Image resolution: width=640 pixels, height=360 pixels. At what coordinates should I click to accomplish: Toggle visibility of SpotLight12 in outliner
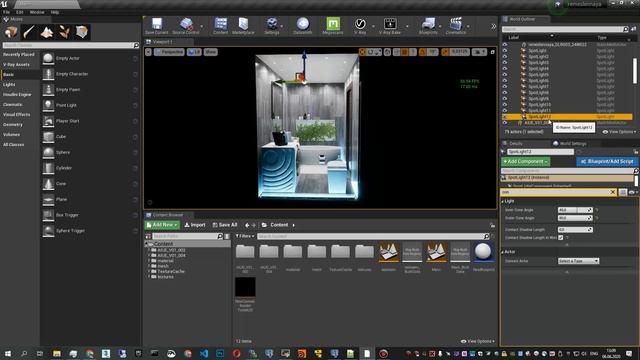tap(505, 117)
